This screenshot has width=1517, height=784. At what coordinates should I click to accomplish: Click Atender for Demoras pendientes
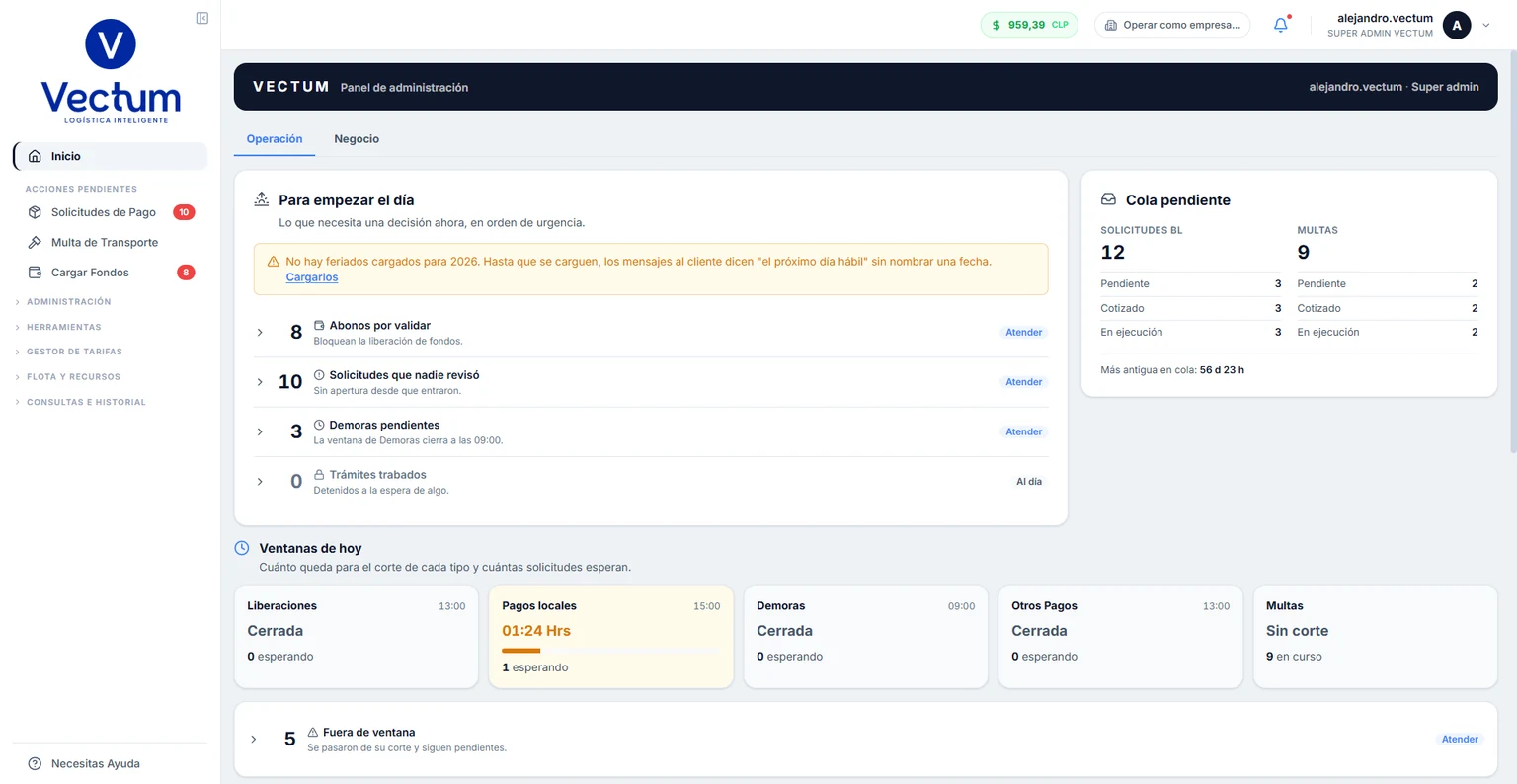coord(1024,431)
